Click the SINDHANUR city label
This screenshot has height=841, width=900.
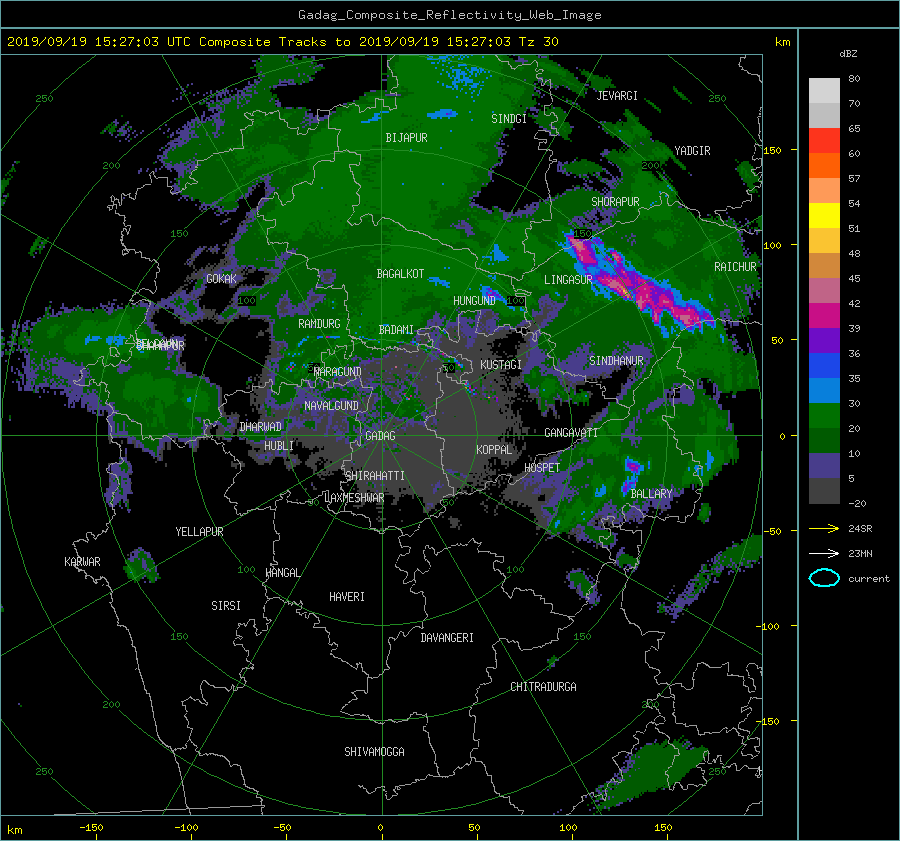click(616, 361)
